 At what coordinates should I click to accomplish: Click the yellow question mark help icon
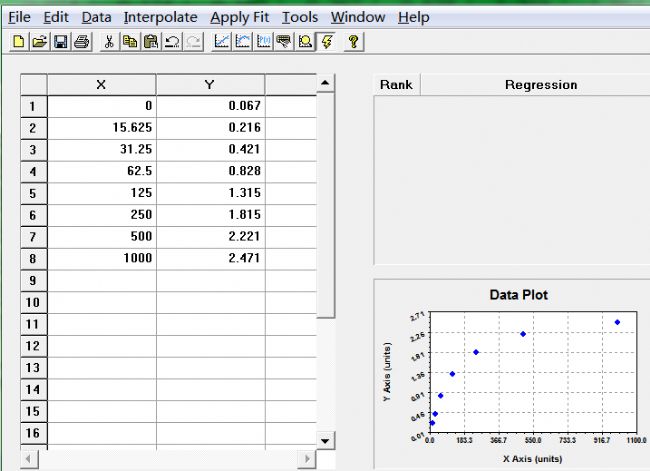click(353, 41)
